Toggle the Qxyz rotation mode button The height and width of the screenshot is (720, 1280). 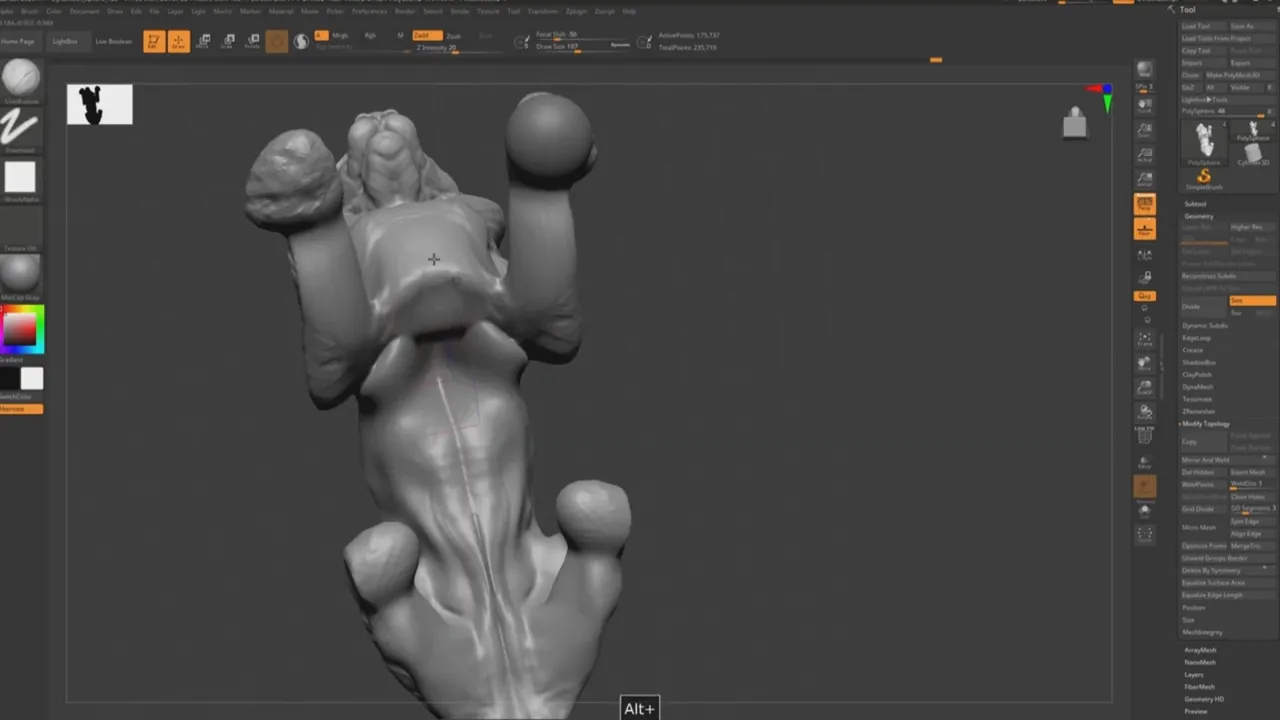click(x=1145, y=296)
